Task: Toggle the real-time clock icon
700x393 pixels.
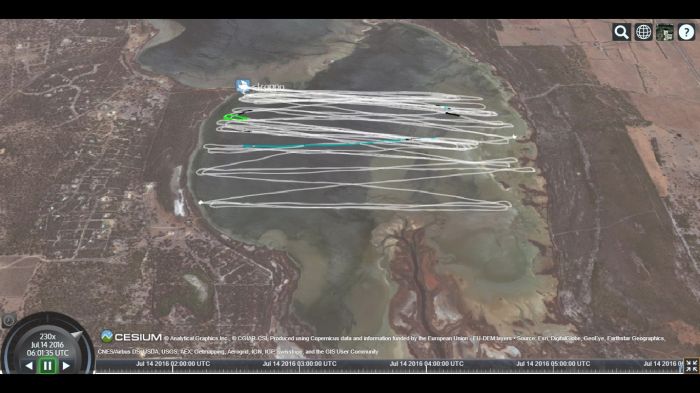Action: click(x=9, y=321)
